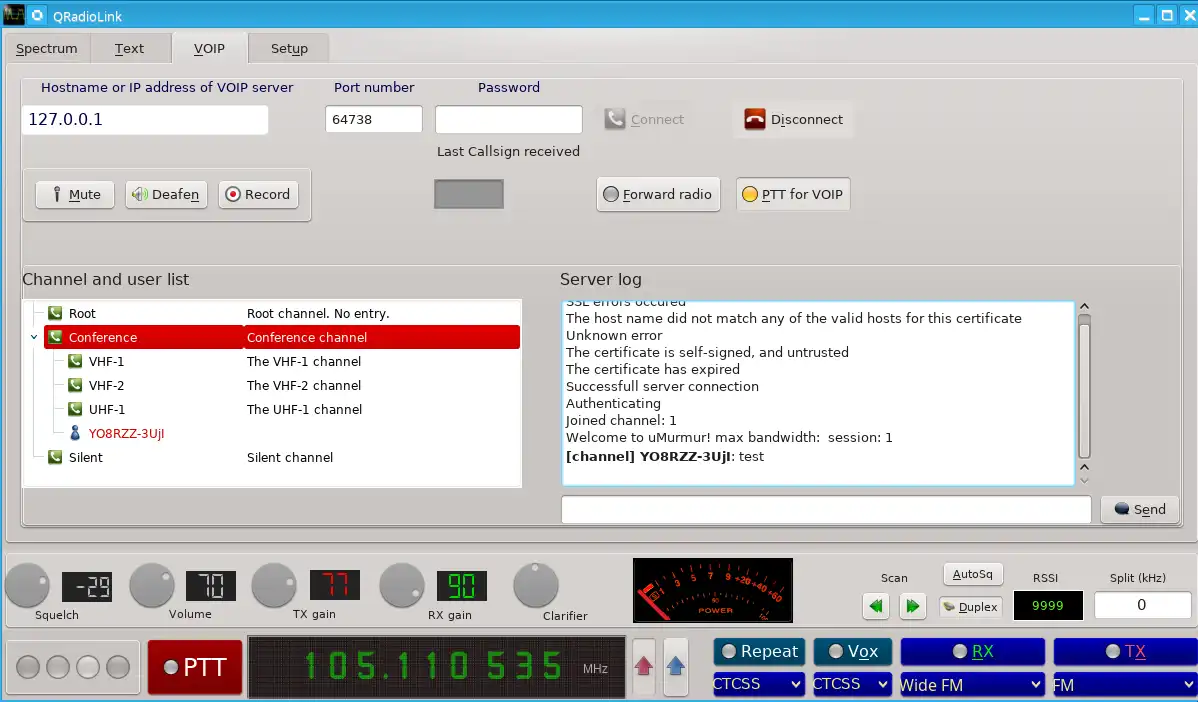Viewport: 1198px width, 702px height.
Task: Click the Deafen speaker button
Action: [166, 194]
